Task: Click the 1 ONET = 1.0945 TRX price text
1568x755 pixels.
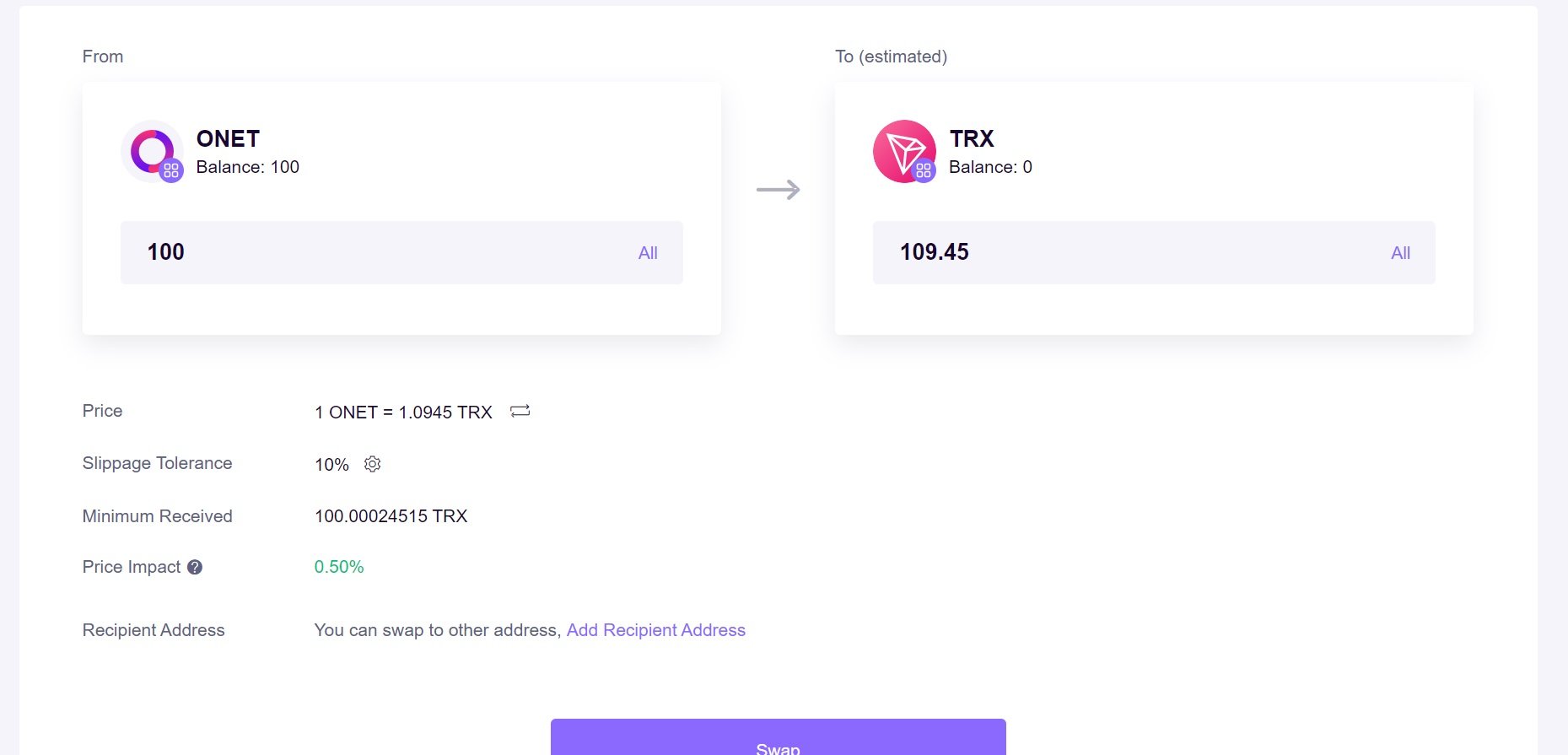Action: [403, 413]
